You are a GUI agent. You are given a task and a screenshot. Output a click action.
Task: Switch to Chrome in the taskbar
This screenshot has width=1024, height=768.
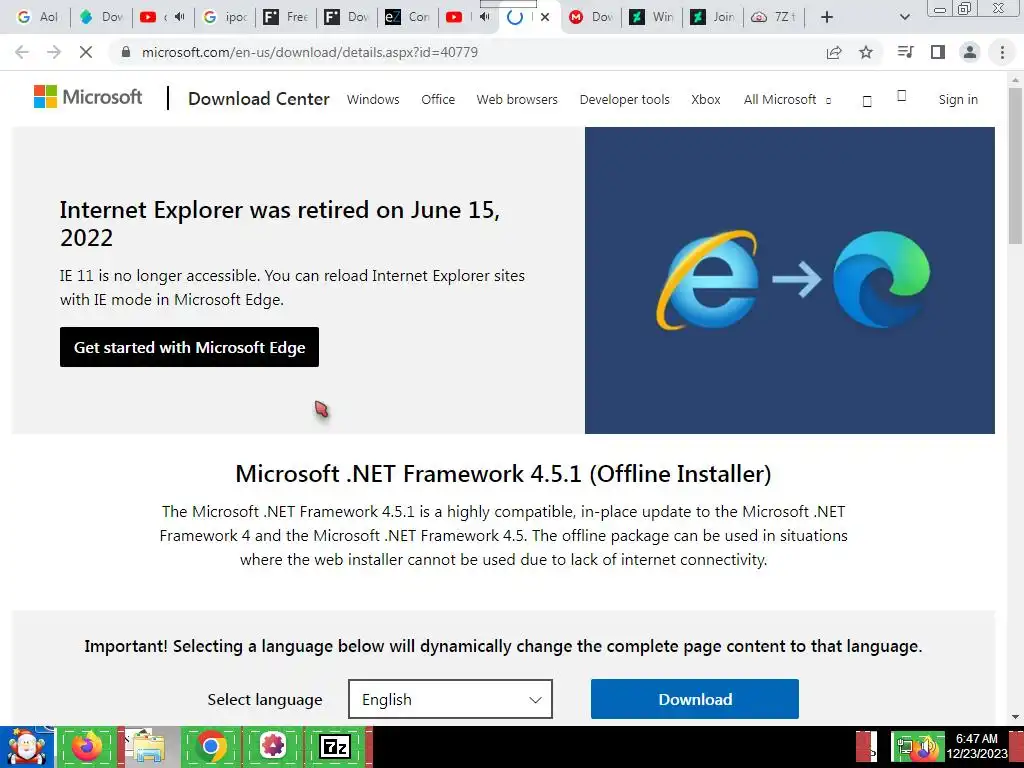[x=210, y=747]
